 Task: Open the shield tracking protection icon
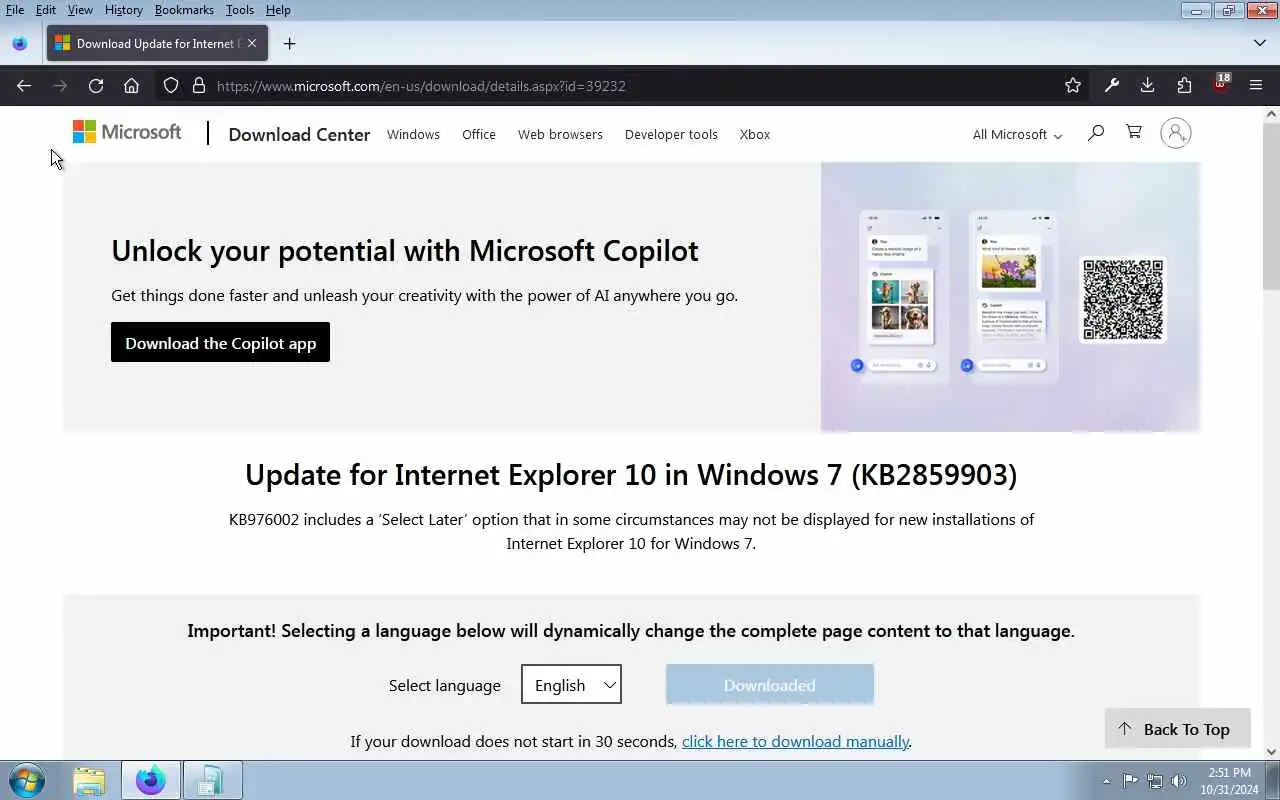(171, 86)
